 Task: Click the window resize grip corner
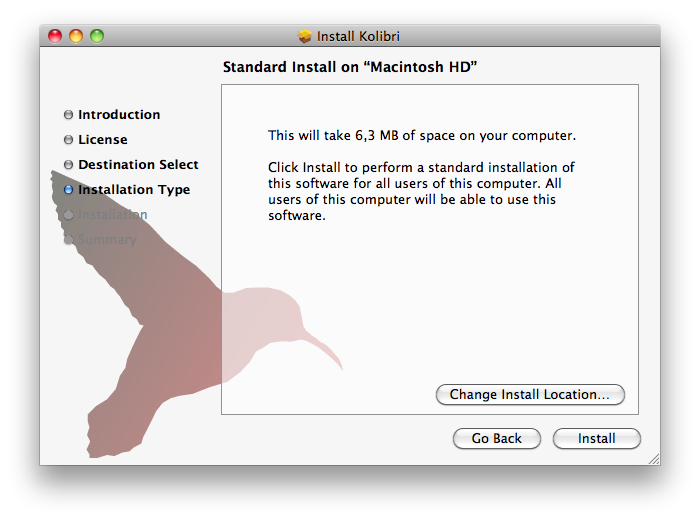click(x=654, y=459)
